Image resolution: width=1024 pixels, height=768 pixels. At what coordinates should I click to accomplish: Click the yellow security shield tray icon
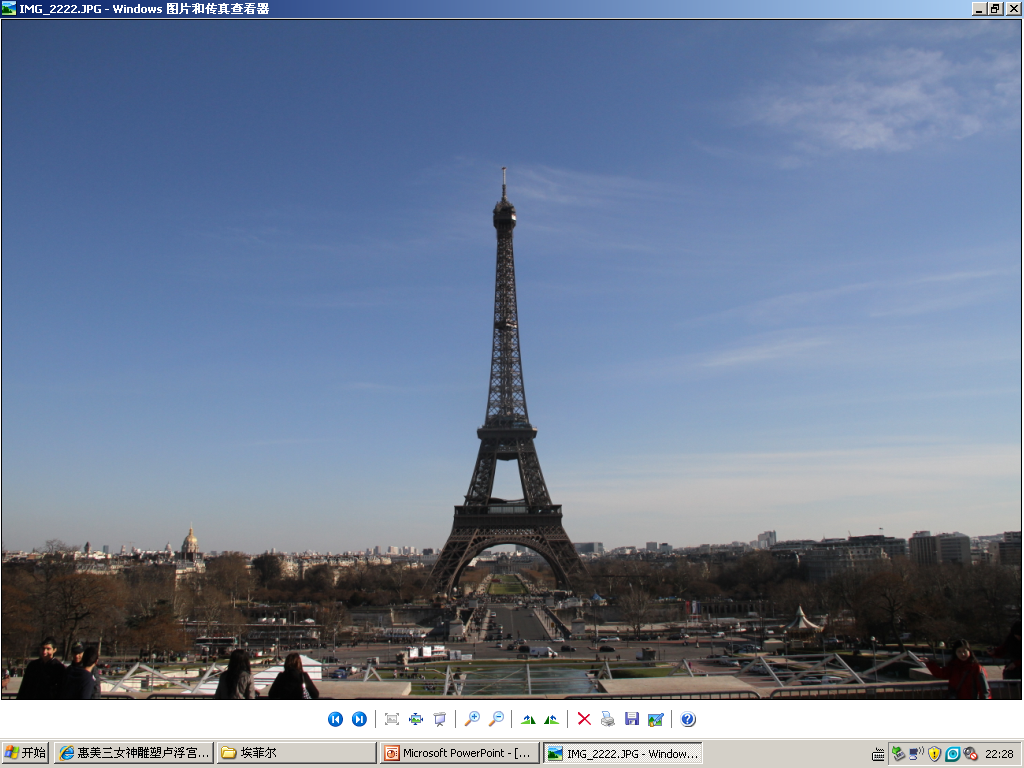click(x=934, y=754)
